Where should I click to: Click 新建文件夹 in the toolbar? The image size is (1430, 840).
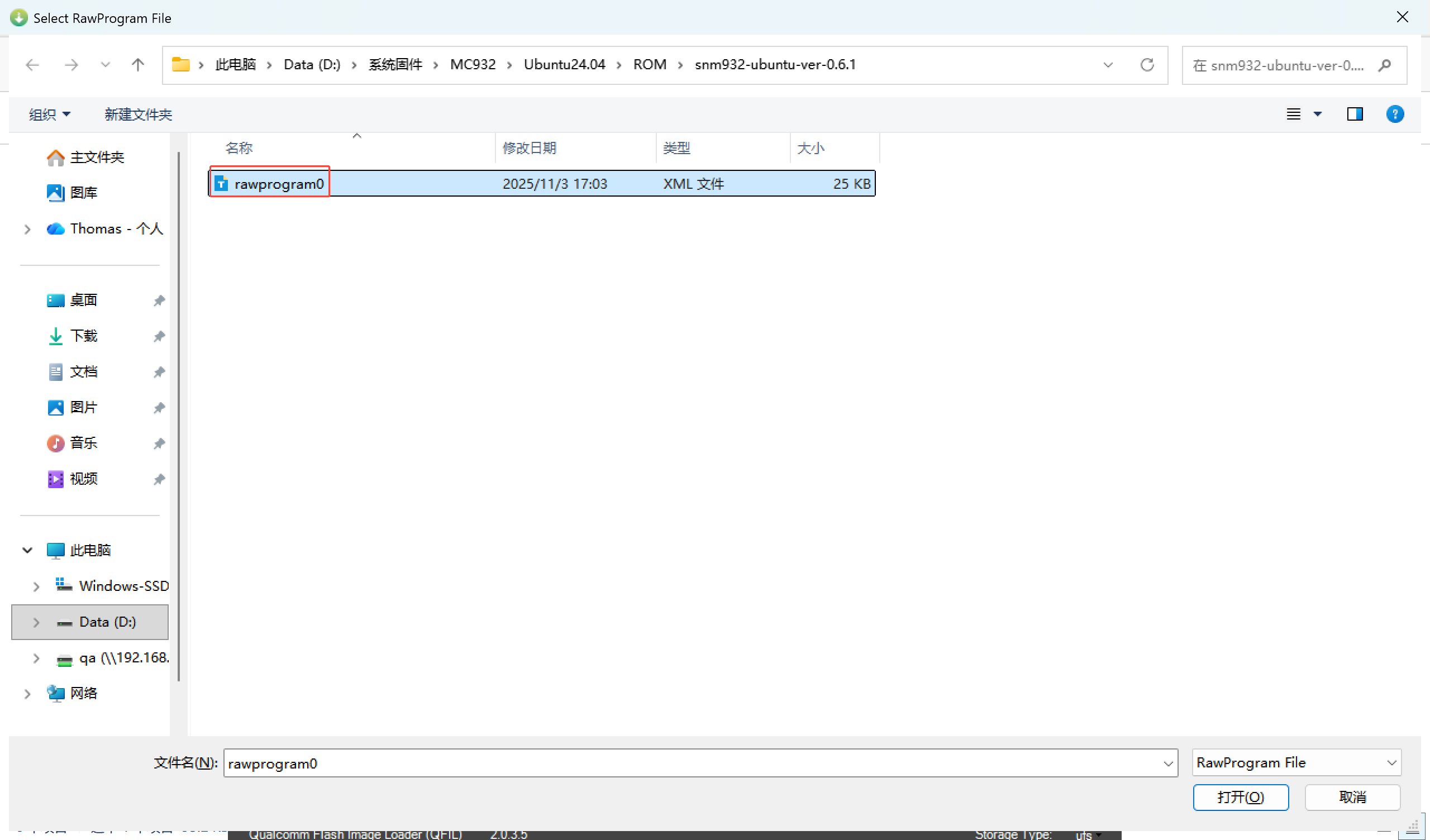tap(138, 114)
